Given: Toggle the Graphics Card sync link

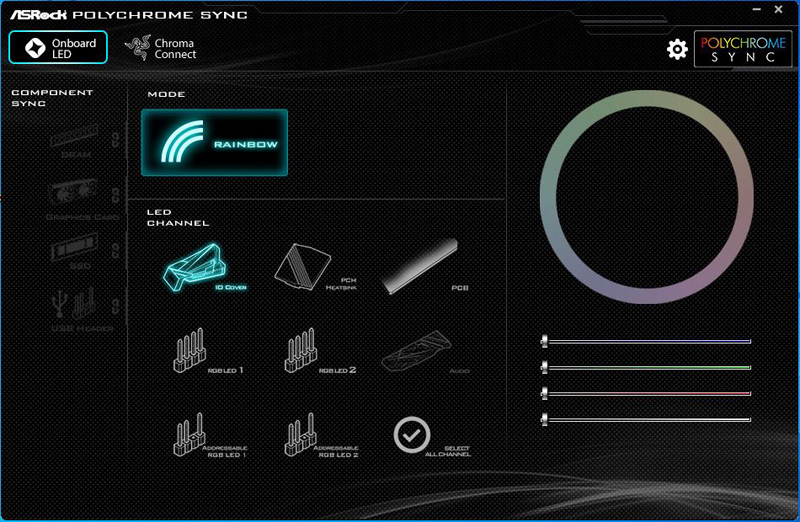Looking at the screenshot, I should 116,195.
